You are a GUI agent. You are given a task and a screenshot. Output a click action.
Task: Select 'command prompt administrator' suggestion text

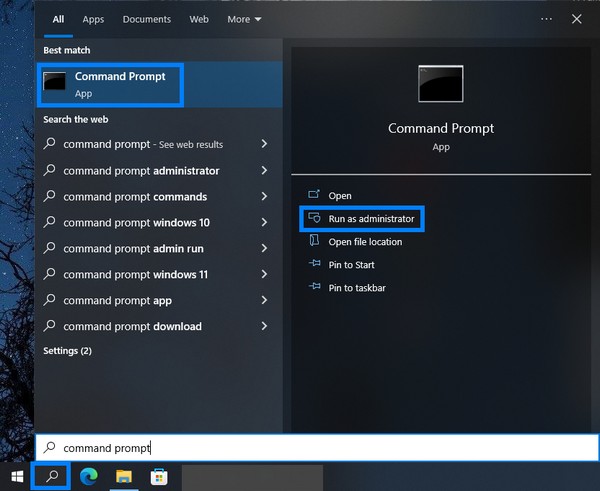click(x=141, y=171)
